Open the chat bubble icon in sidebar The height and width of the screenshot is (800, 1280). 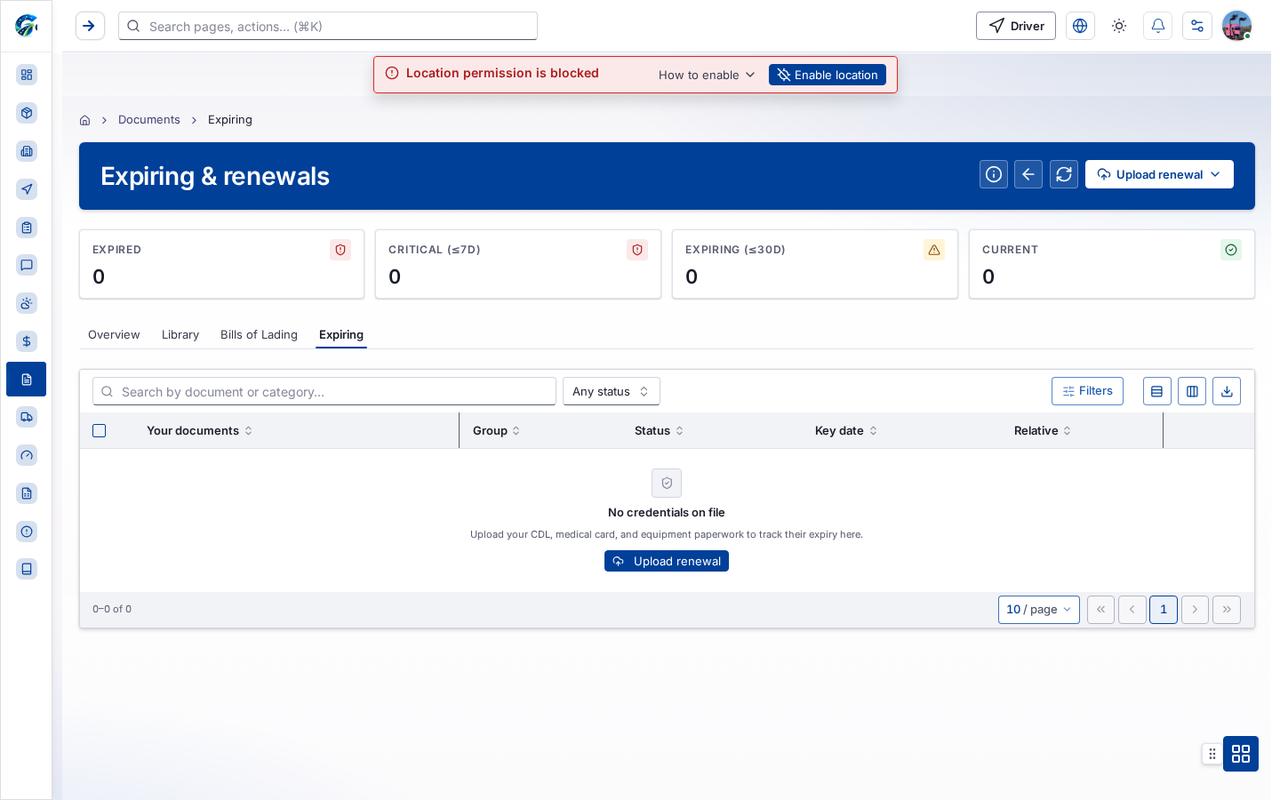(x=27, y=265)
